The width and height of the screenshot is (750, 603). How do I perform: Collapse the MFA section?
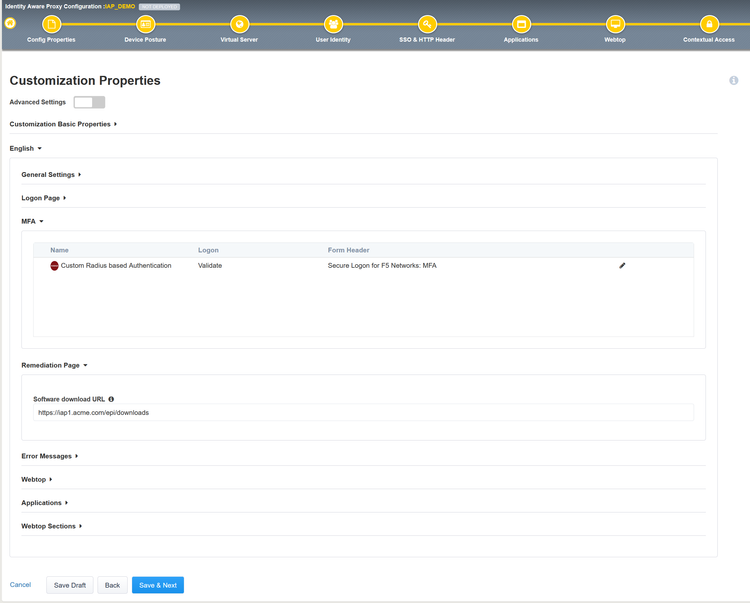click(33, 221)
